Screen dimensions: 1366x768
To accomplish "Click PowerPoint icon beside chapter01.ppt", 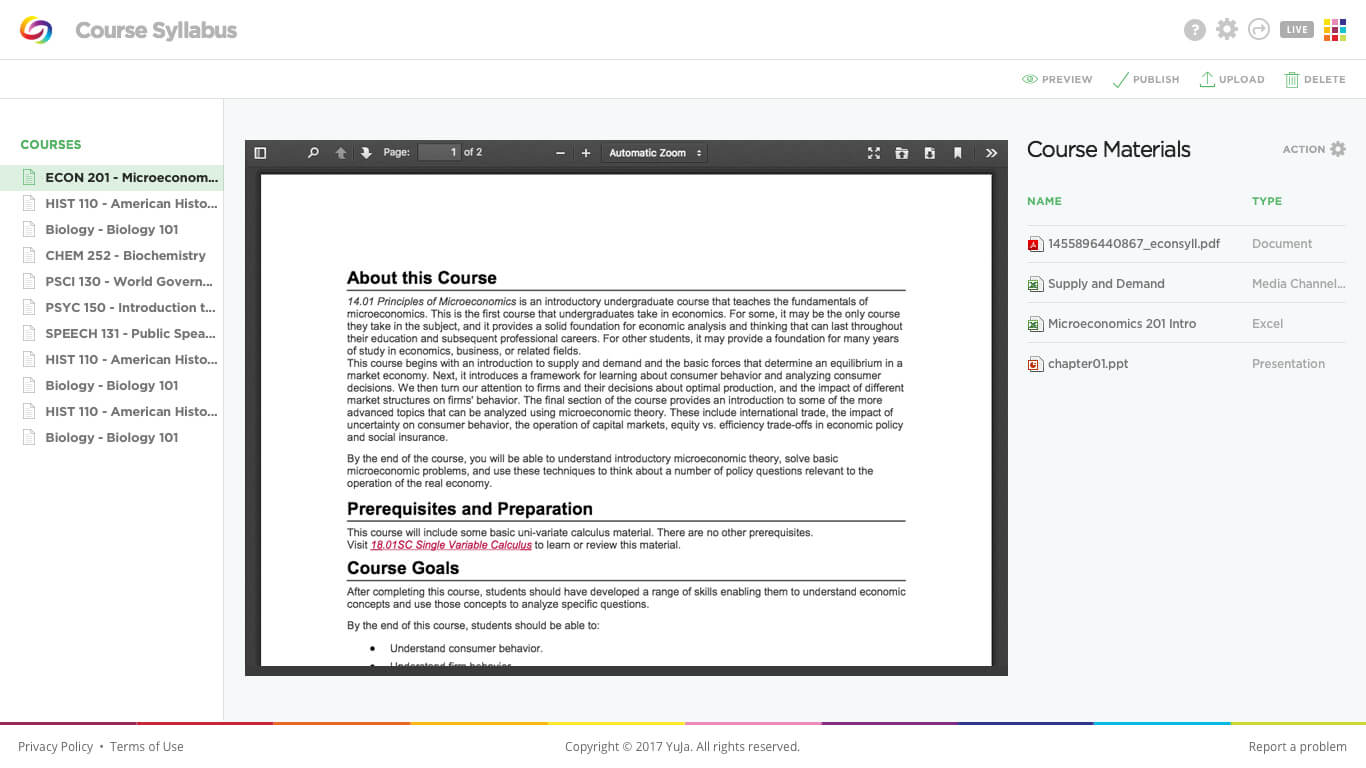I will coord(1035,364).
